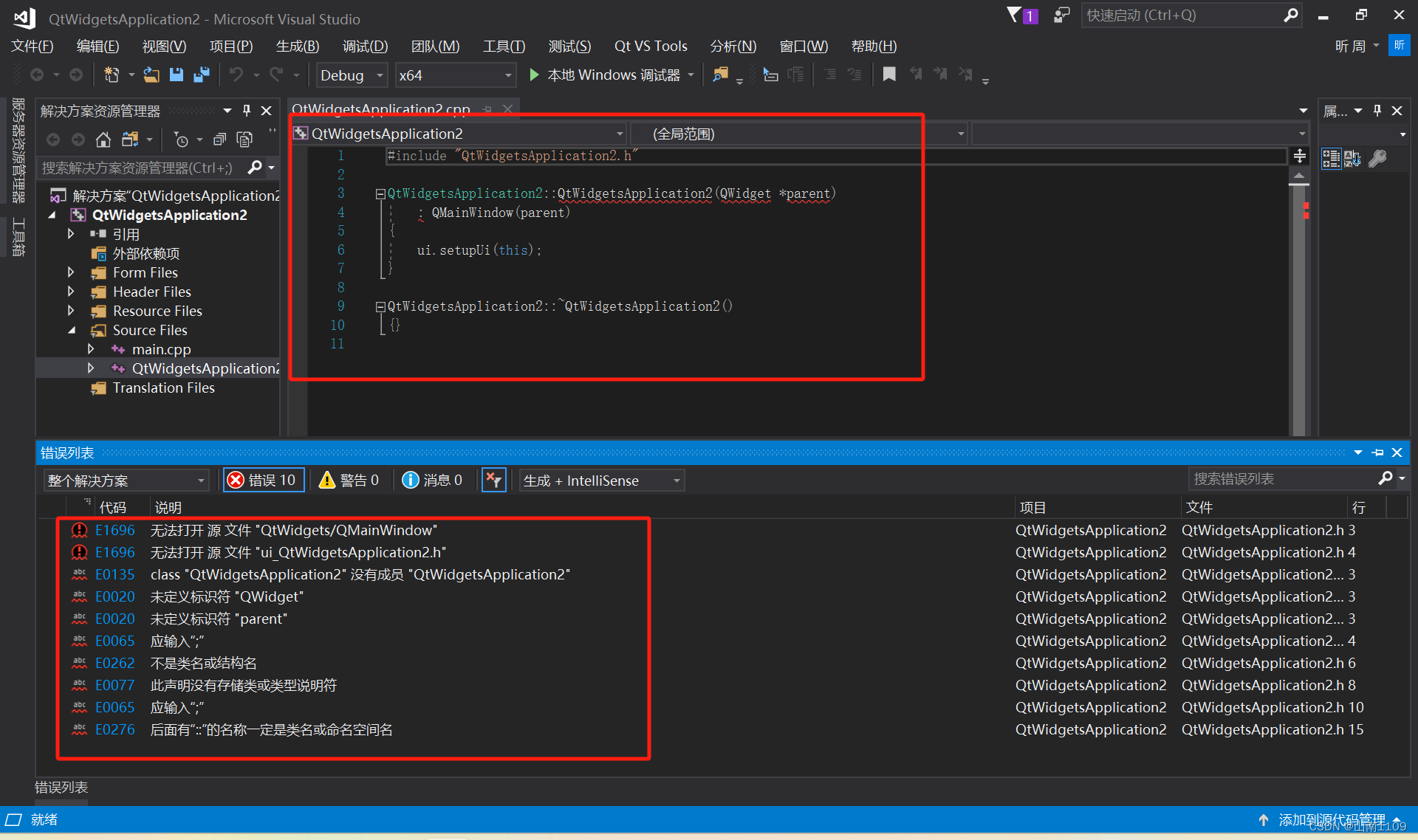Screen dimensions: 1418x840
Task: Open the x64 platform dropdown
Action: 455,75
